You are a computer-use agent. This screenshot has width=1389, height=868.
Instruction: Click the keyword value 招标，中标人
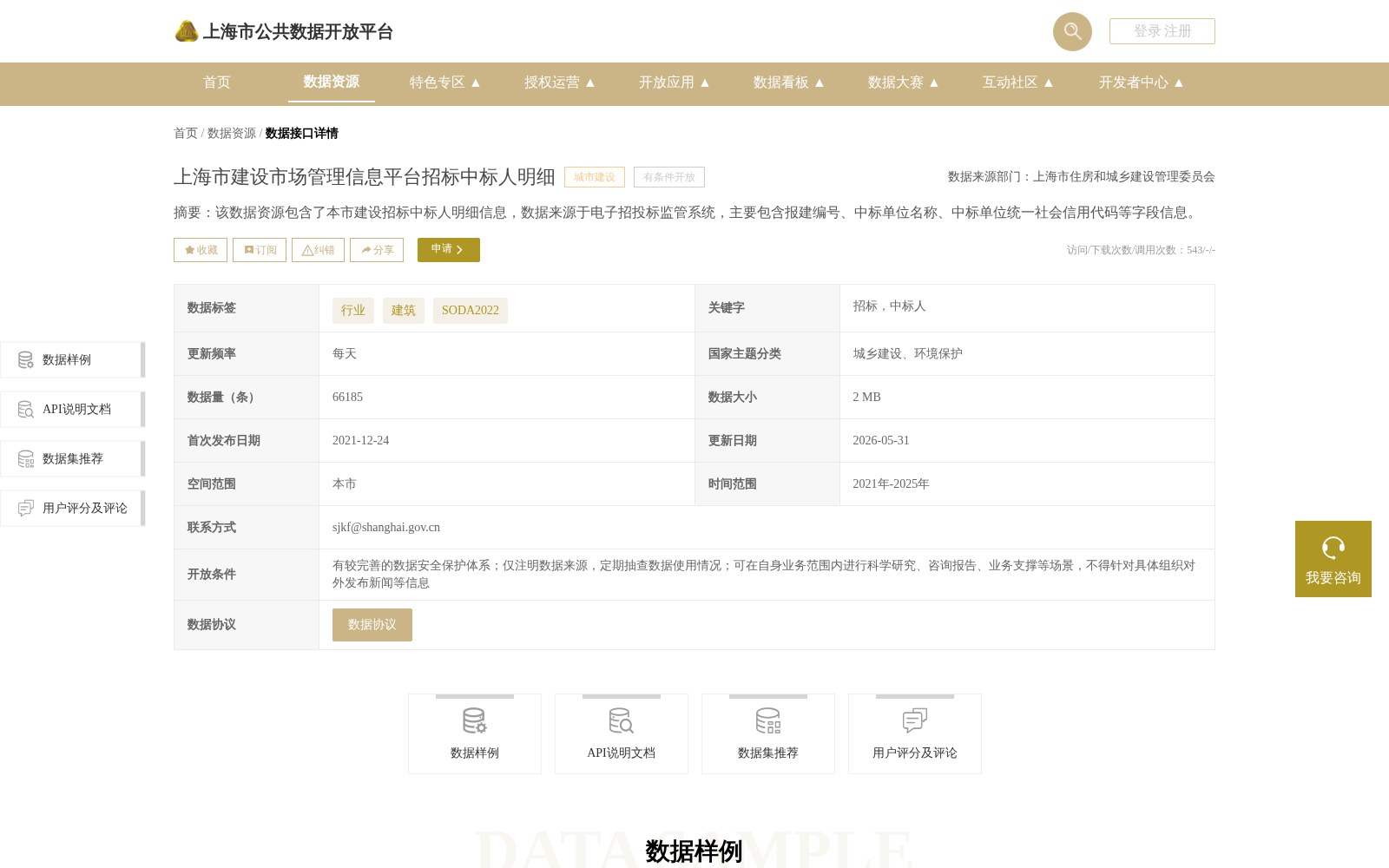point(890,306)
